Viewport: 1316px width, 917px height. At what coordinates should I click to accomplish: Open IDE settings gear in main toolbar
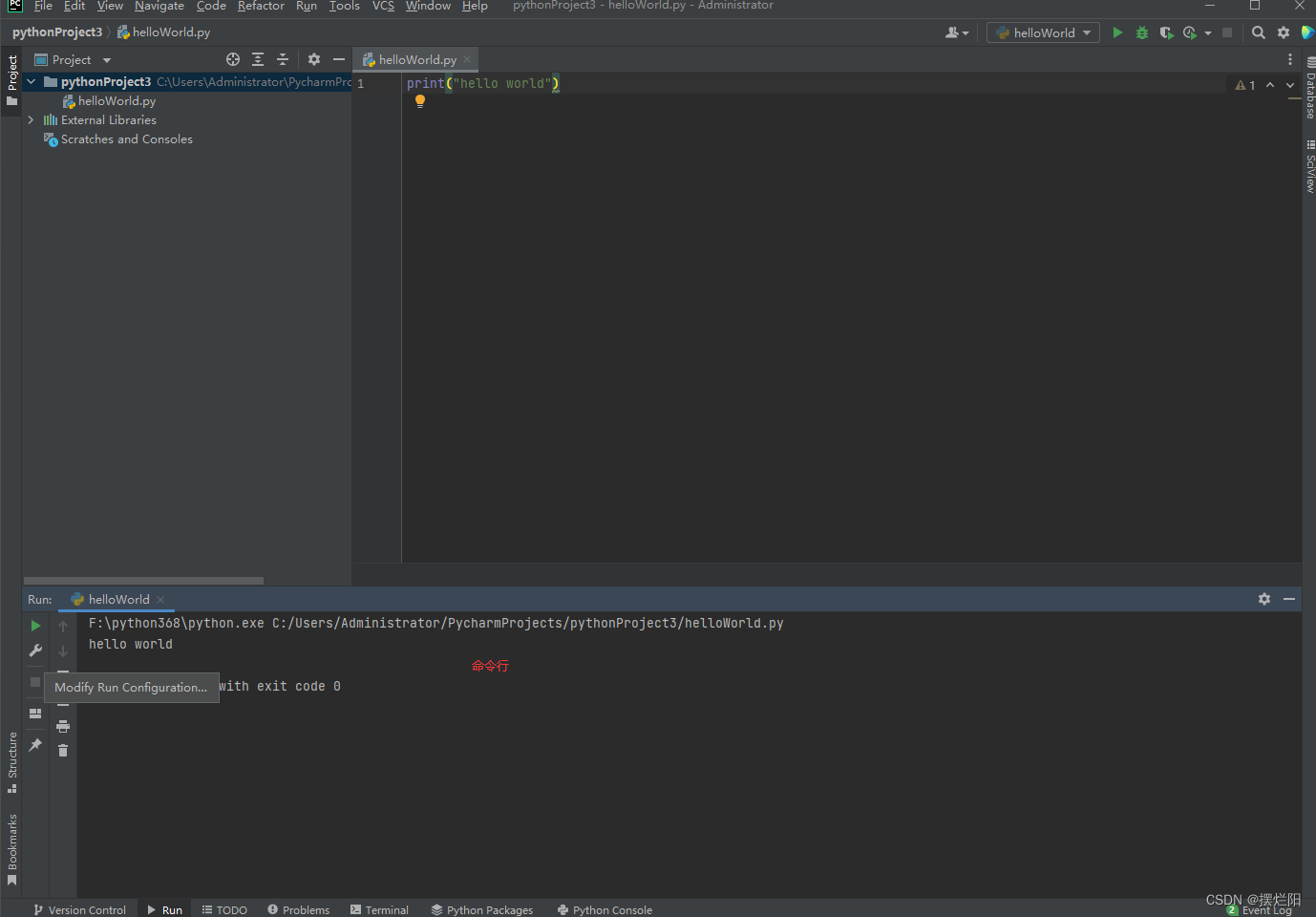[x=1284, y=32]
